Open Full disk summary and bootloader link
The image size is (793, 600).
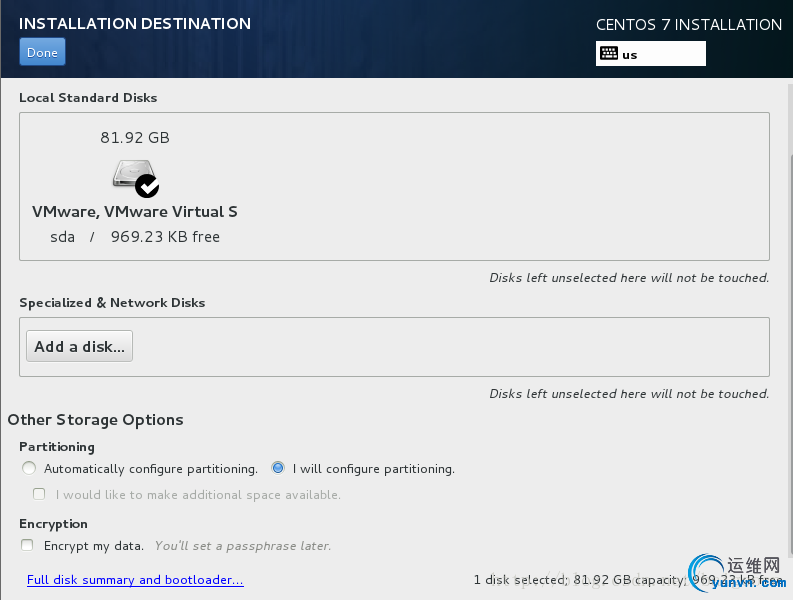pyautogui.click(x=135, y=580)
